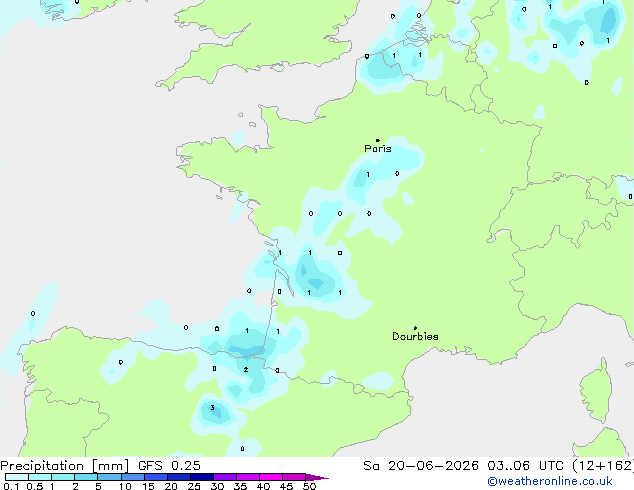This screenshot has height=490, width=634.
Task: Select the 25–30 mm dark navy legend box
Action: 202,477
